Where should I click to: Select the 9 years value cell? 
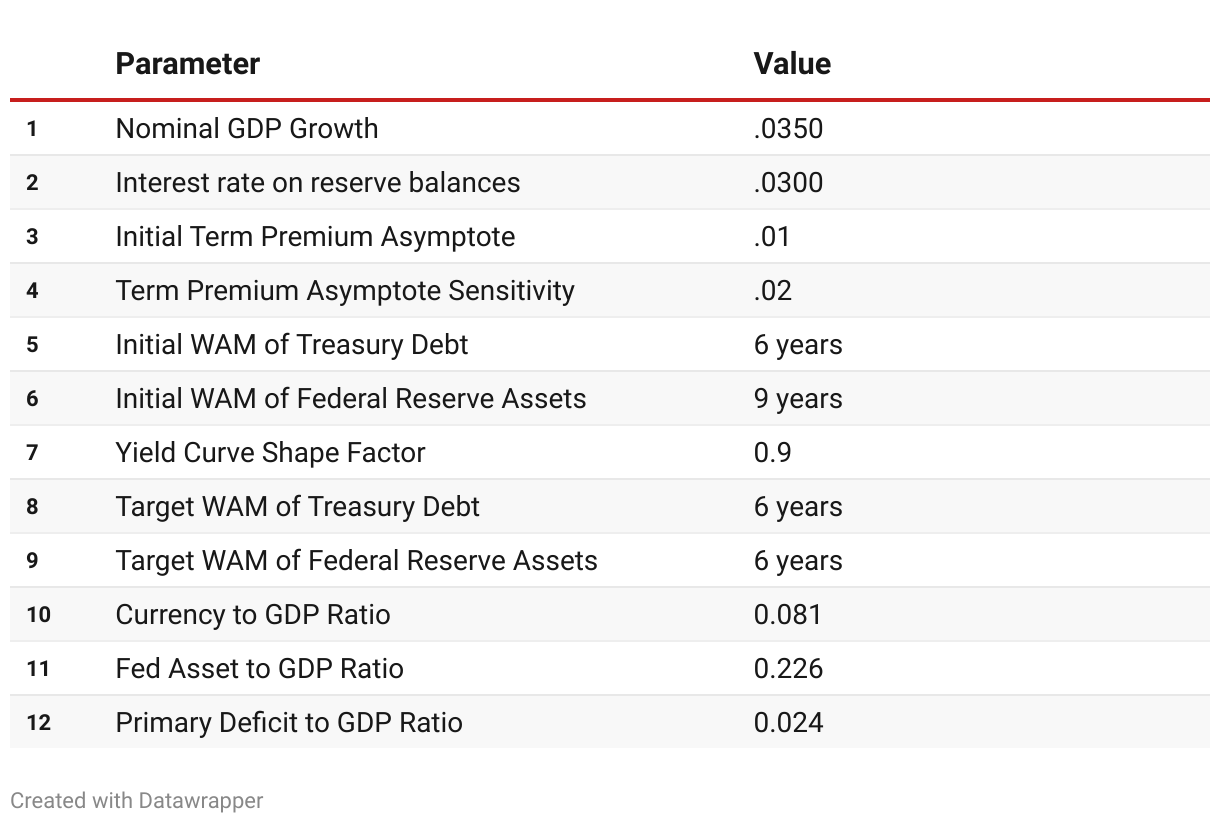[x=798, y=399]
